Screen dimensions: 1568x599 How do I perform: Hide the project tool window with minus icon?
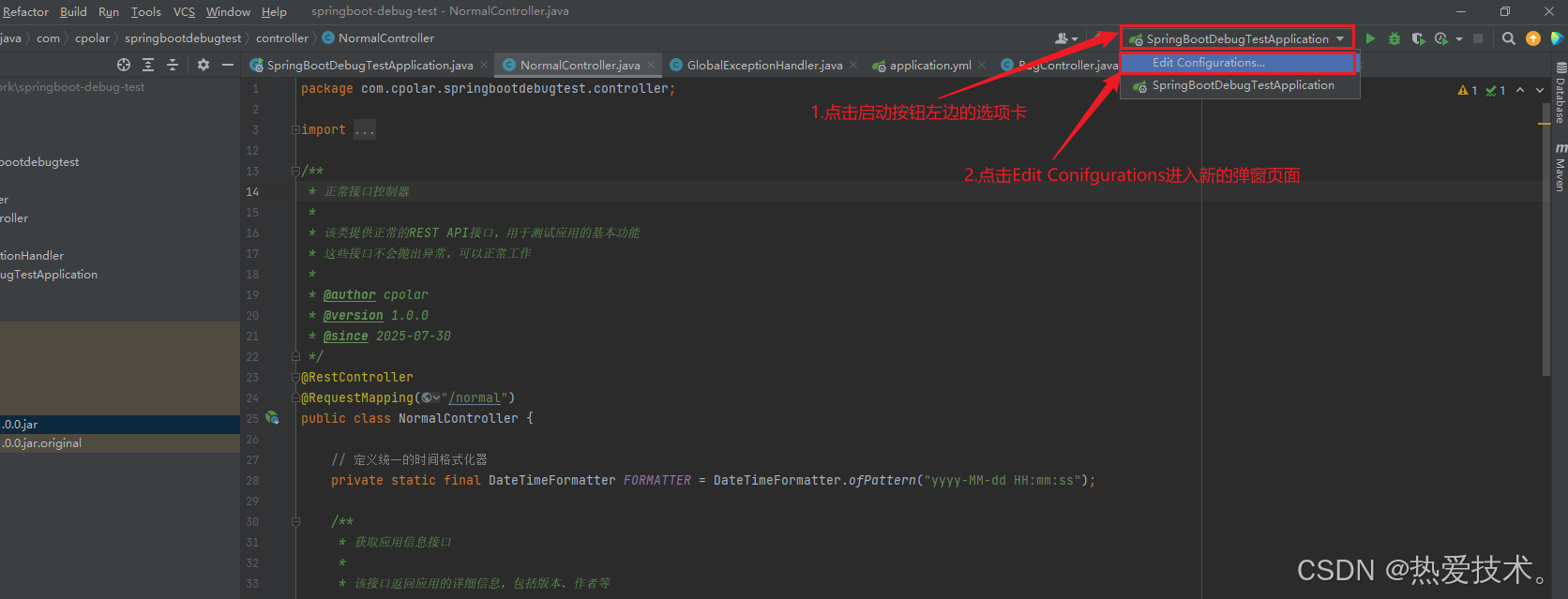[228, 65]
